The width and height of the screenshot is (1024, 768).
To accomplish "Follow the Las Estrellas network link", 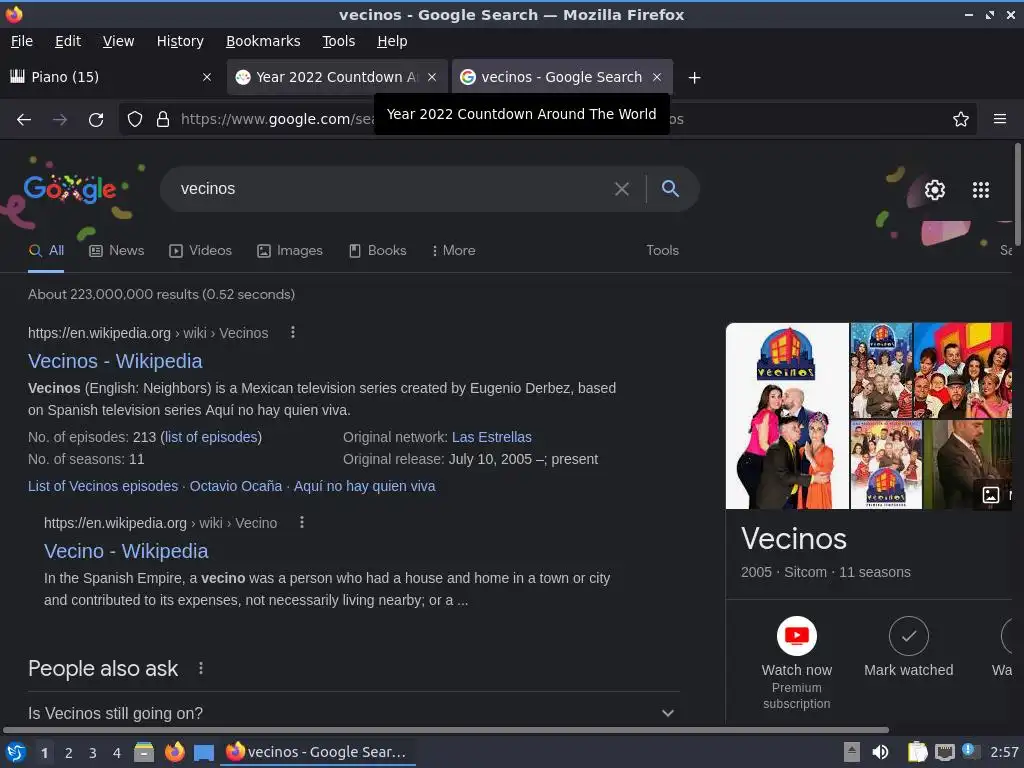I will pyautogui.click(x=492, y=437).
